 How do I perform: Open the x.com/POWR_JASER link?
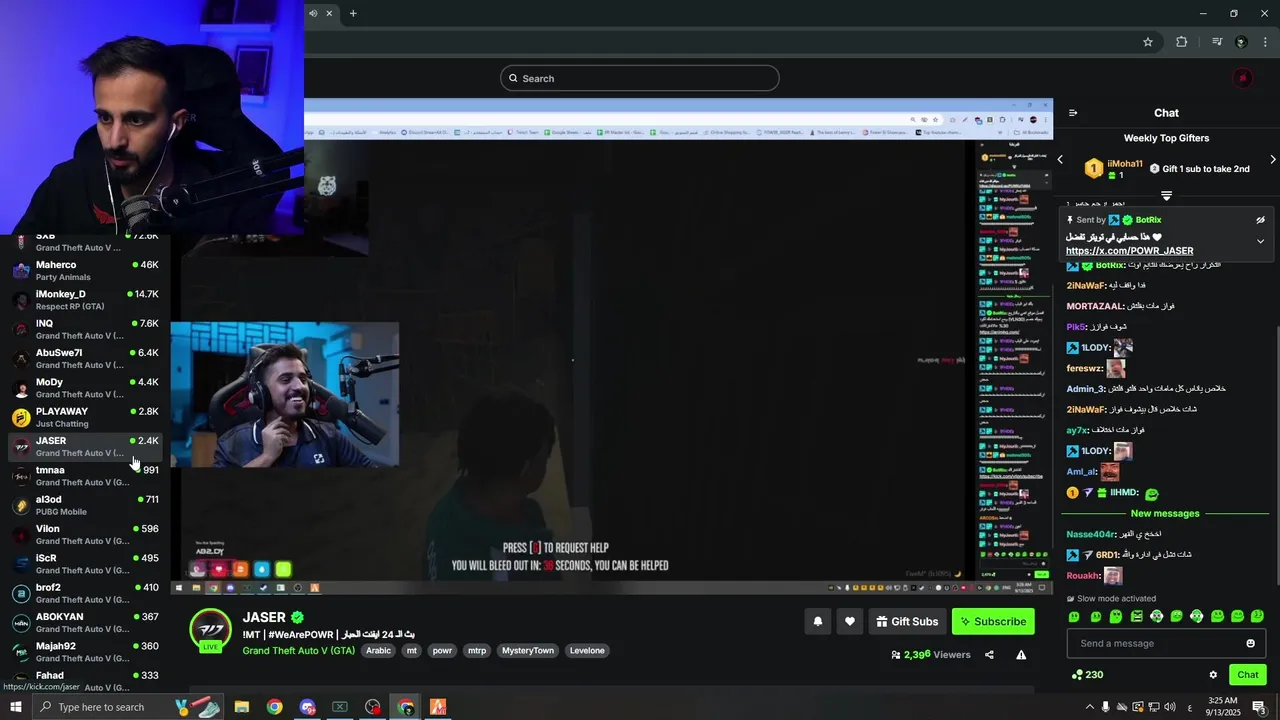[1129, 251]
